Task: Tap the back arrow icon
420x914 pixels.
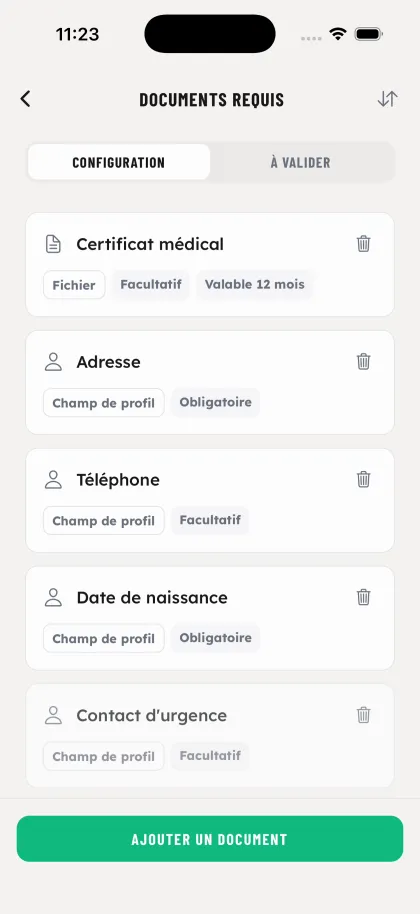Action: (25, 99)
